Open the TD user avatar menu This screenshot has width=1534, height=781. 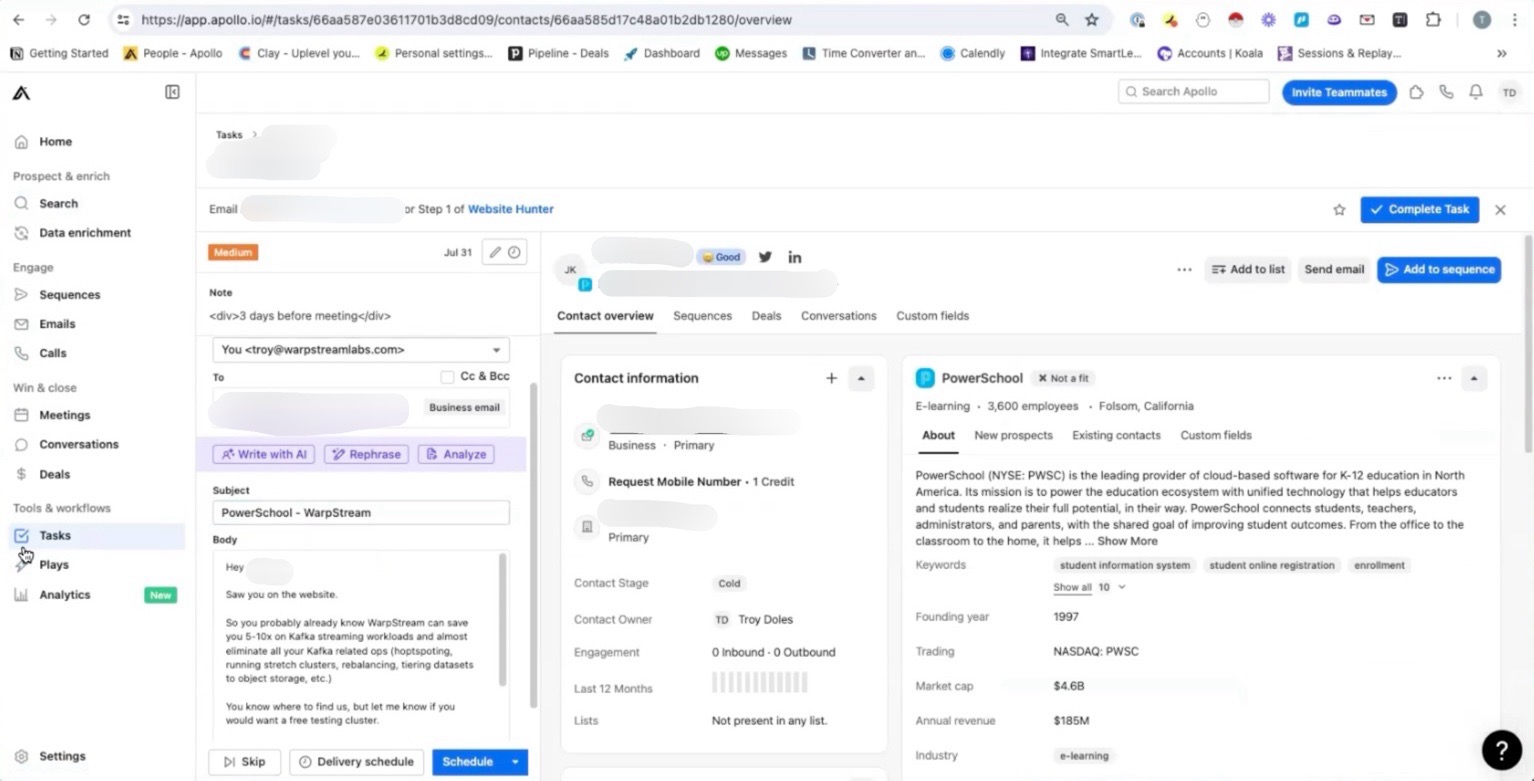click(x=1509, y=92)
